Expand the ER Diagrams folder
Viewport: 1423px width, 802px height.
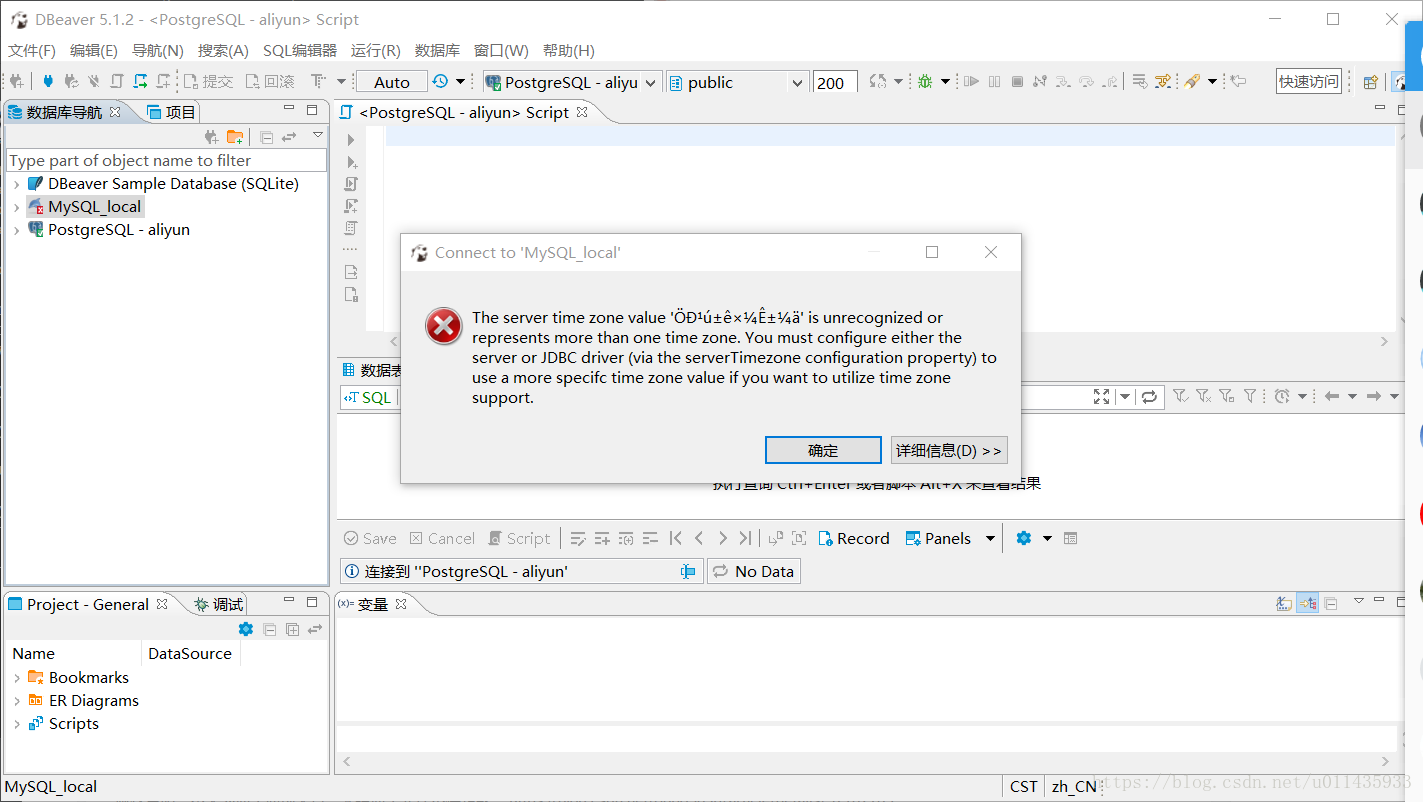[16, 701]
